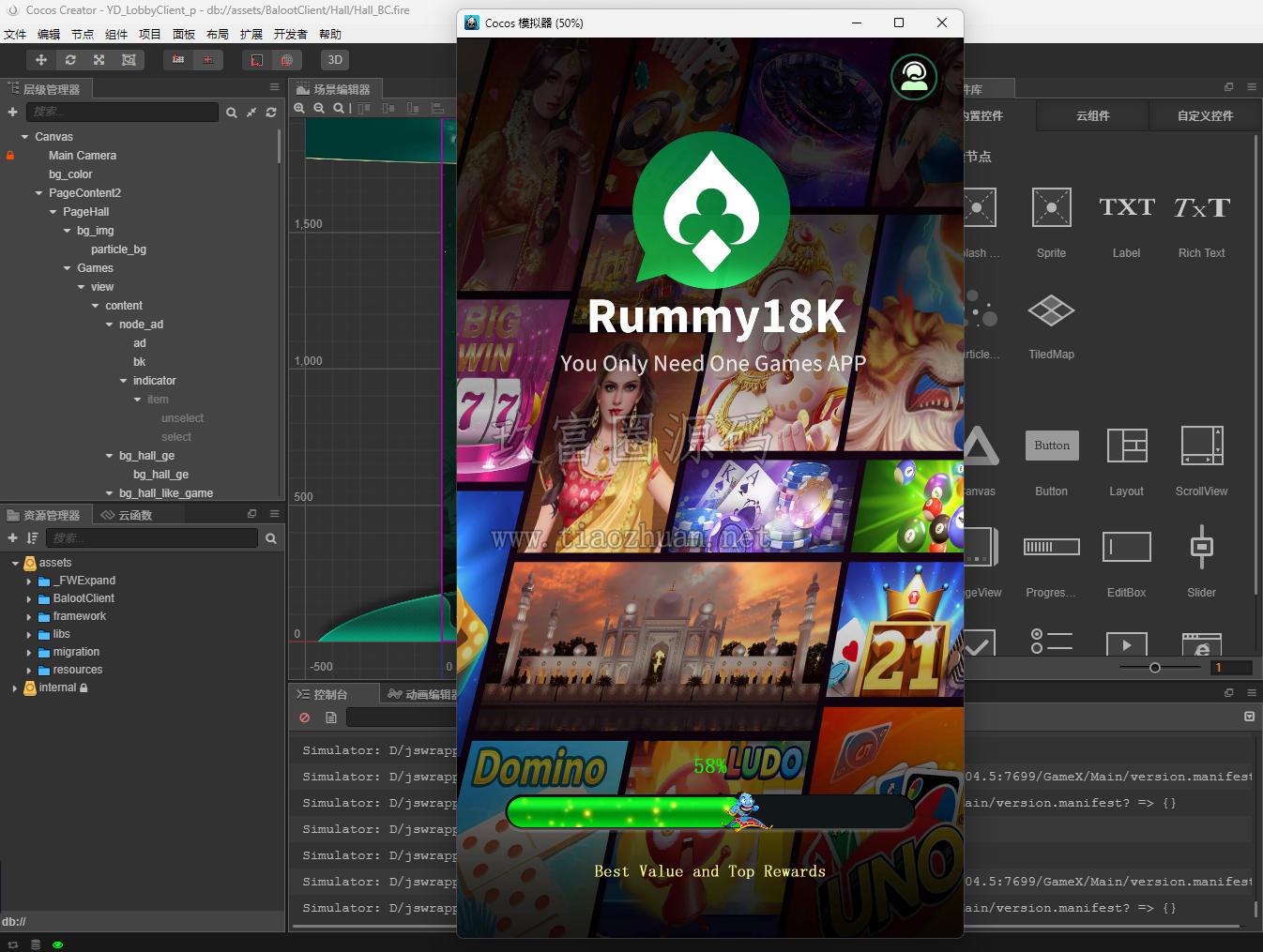Open the 开发者 menu

pyautogui.click(x=291, y=34)
